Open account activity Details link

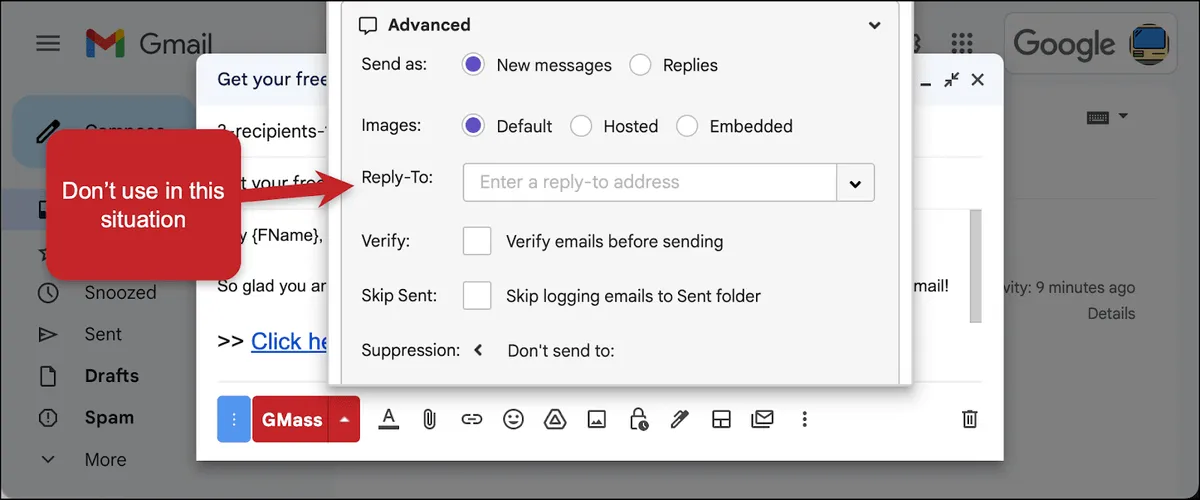[x=1111, y=314]
